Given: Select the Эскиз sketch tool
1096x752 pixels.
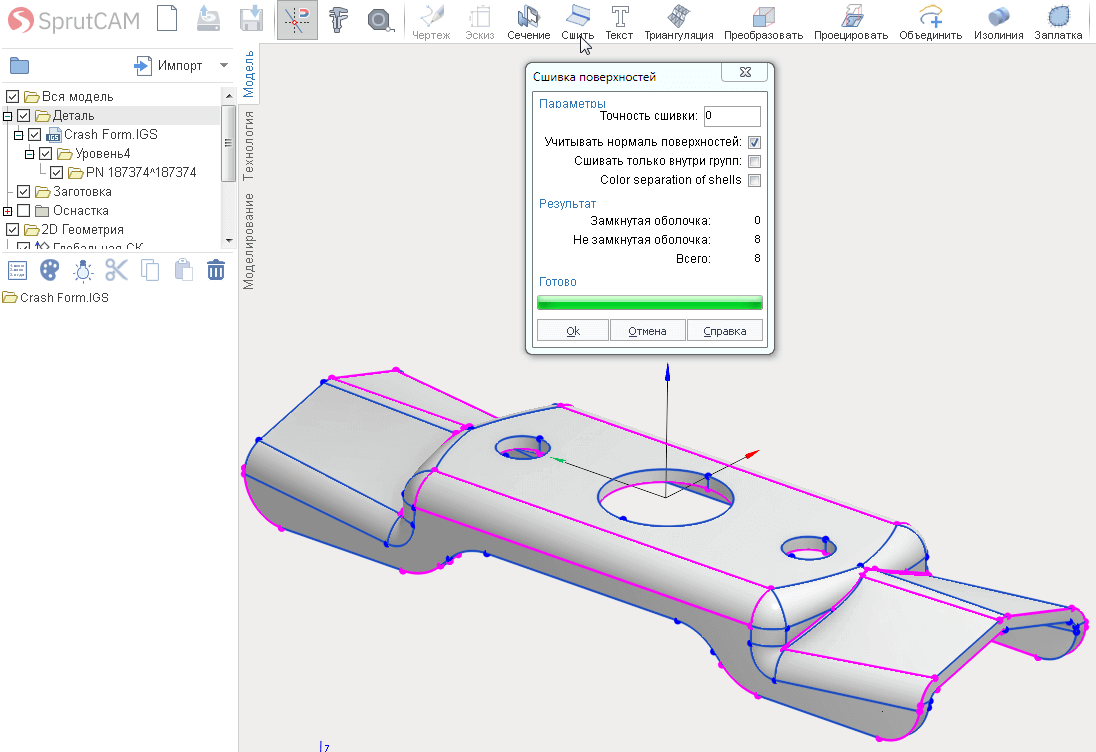Looking at the screenshot, I should click(480, 23).
